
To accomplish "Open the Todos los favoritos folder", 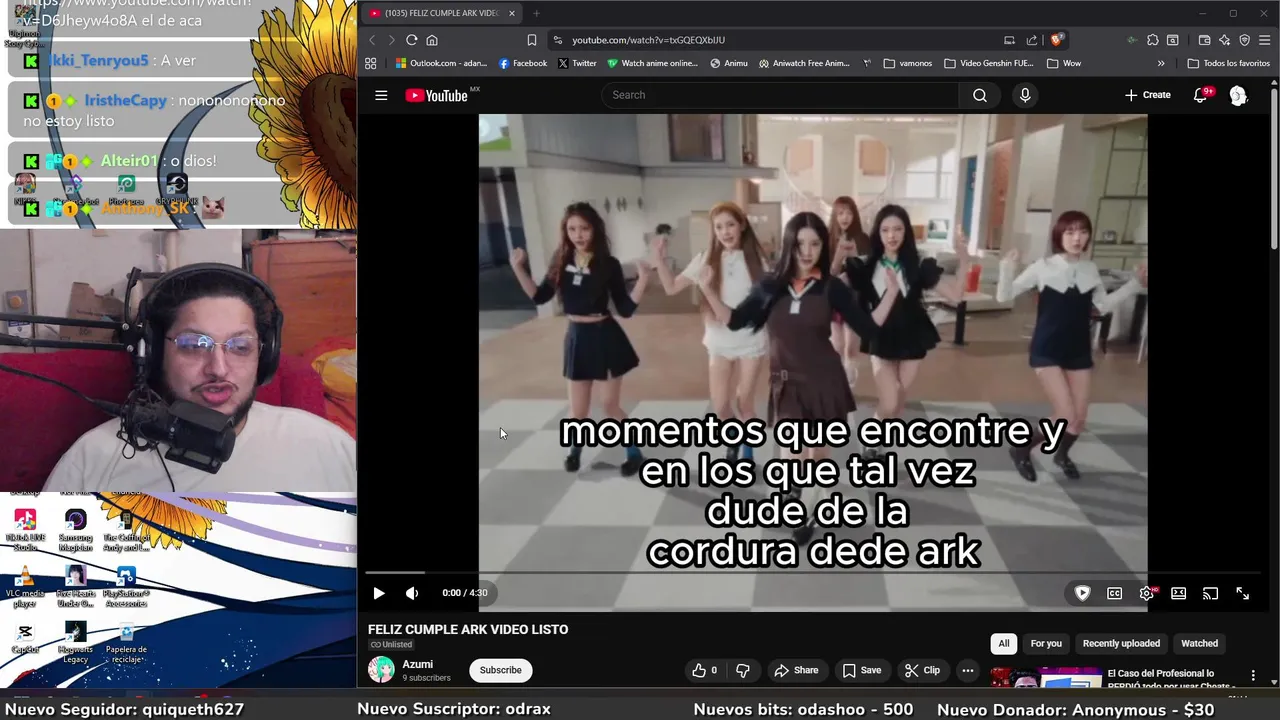I will [x=1229, y=63].
